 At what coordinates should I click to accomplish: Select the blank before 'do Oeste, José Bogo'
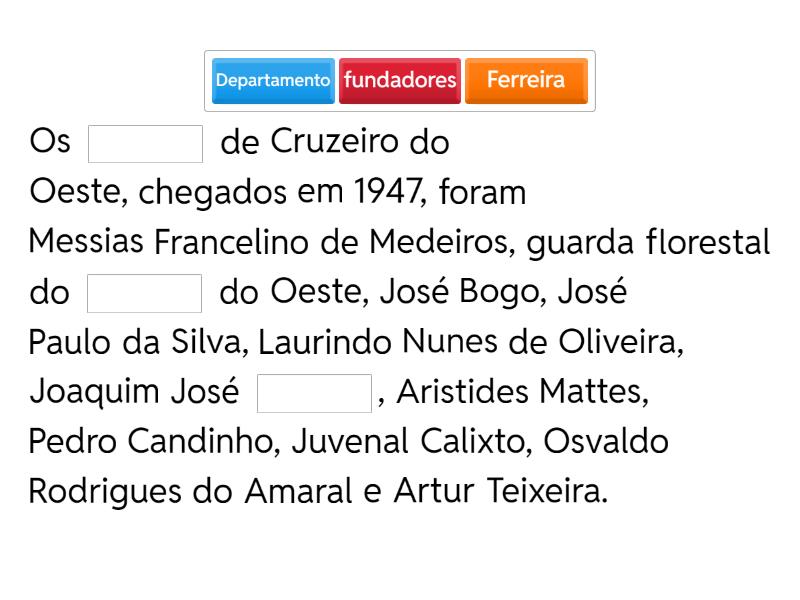pyautogui.click(x=145, y=293)
